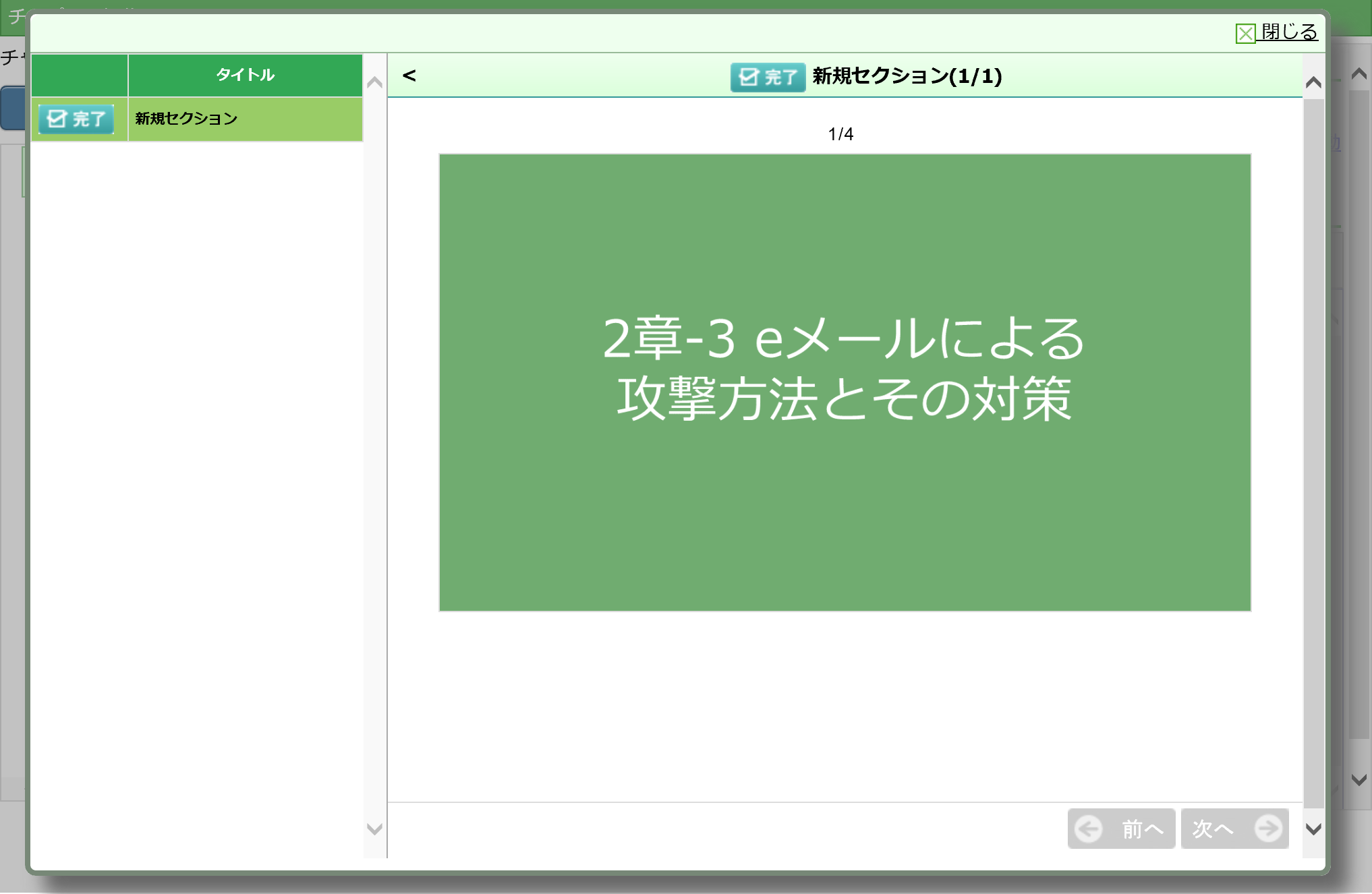Click the outer page scroll up arrow

point(1359,73)
